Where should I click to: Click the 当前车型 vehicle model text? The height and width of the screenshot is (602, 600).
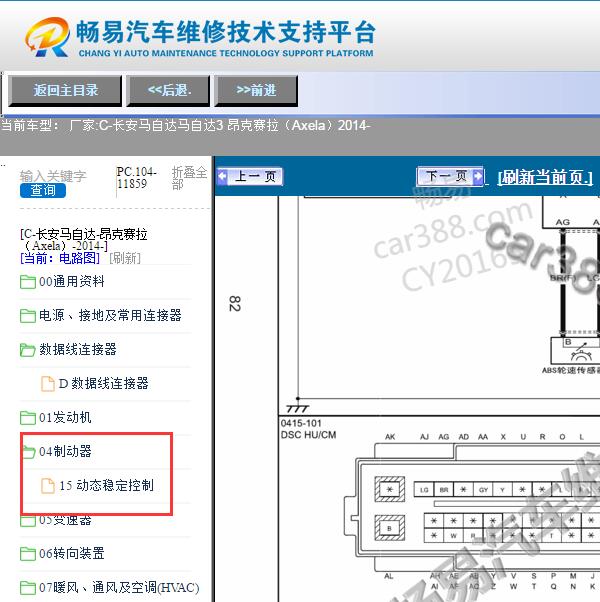click(x=186, y=126)
